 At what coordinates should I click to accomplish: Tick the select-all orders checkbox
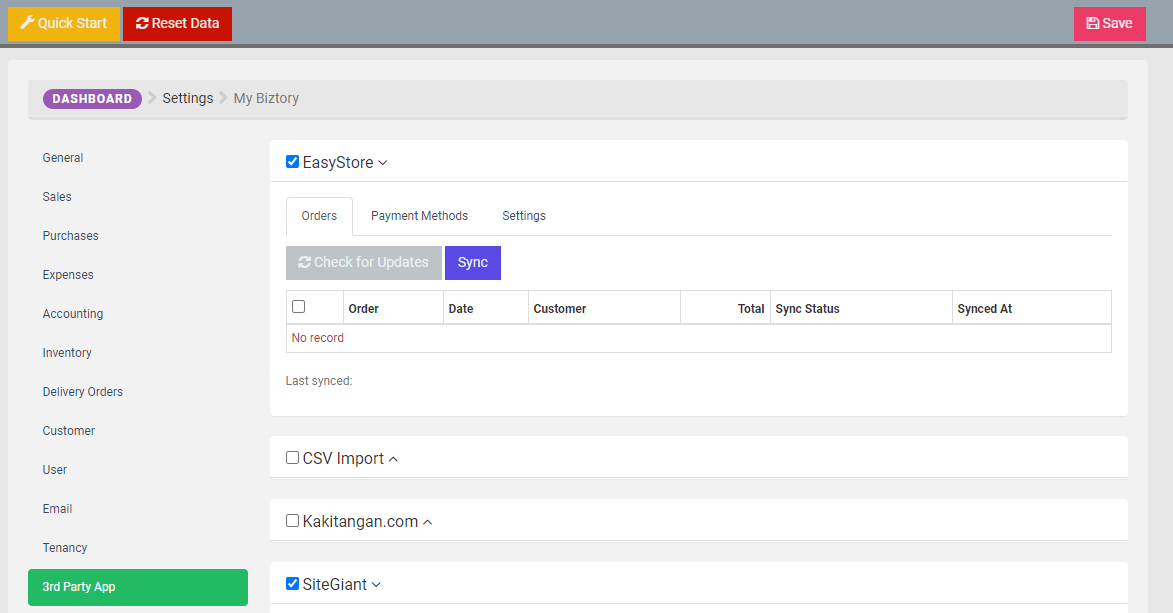click(299, 307)
